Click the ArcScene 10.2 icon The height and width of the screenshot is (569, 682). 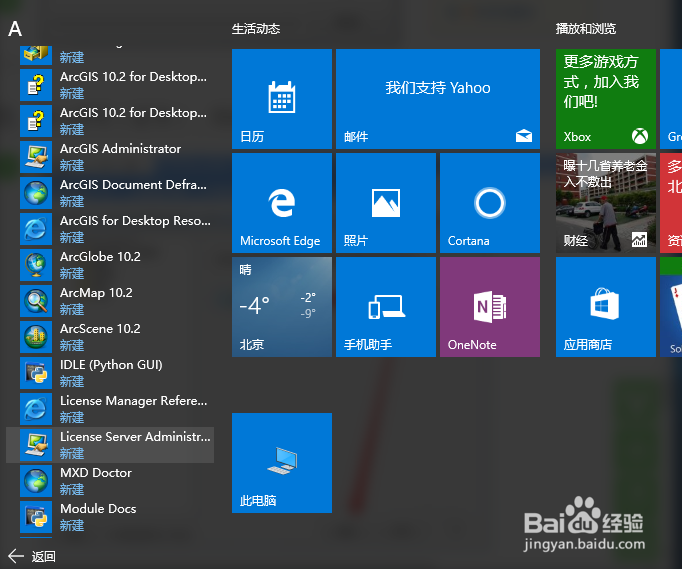point(36,337)
